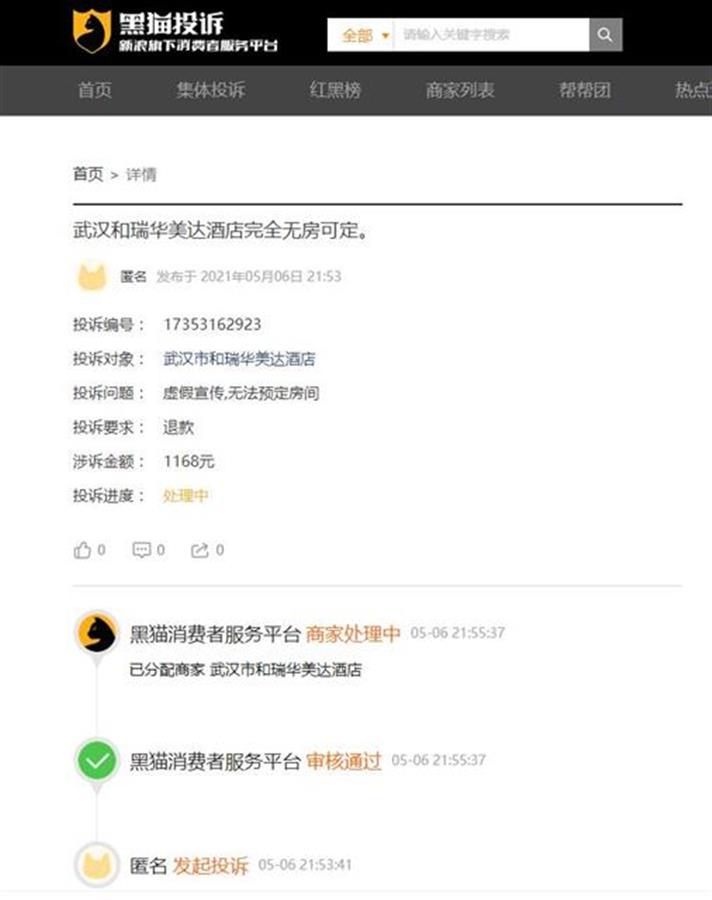This screenshot has width=712, height=900.
Task: Click anonymous user cat avatar near title
Action: (x=92, y=277)
